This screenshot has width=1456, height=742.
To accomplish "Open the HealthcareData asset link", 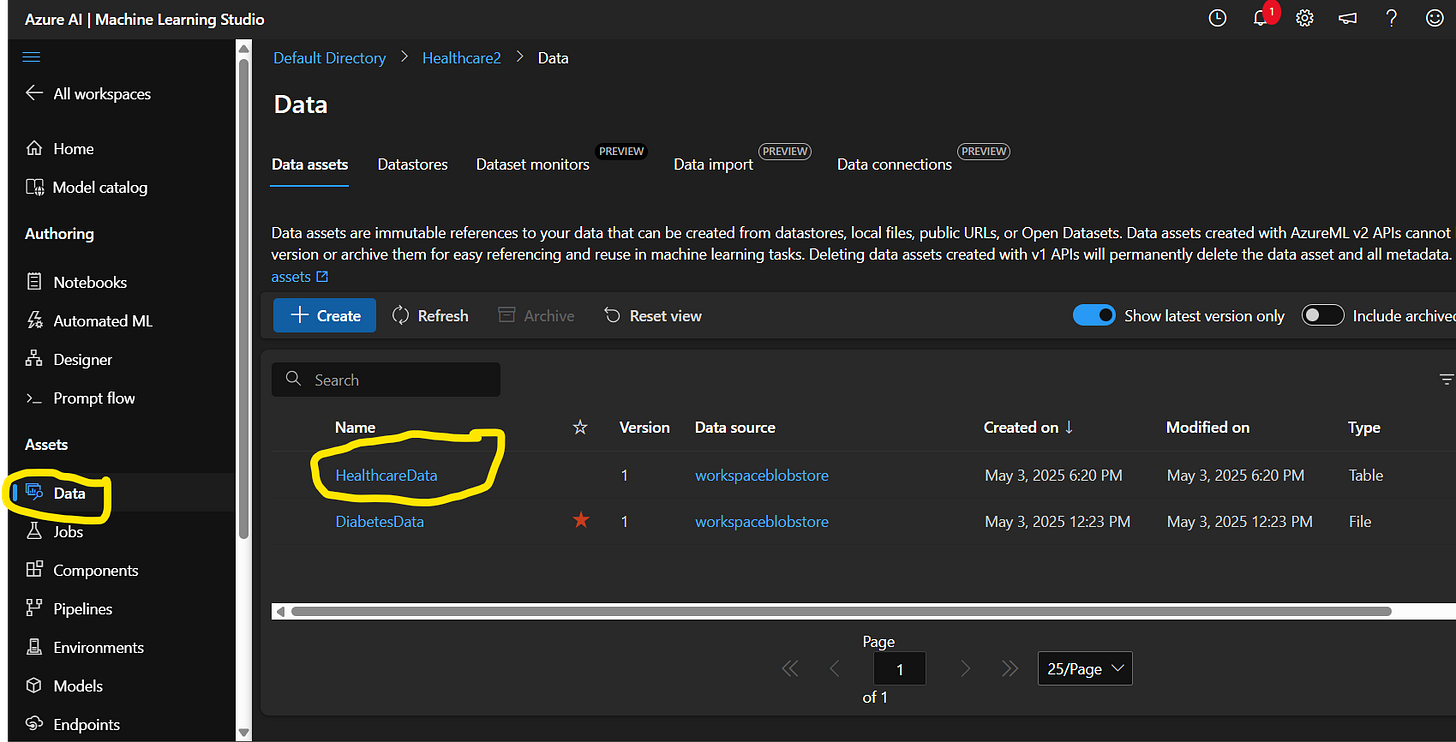I will click(386, 475).
